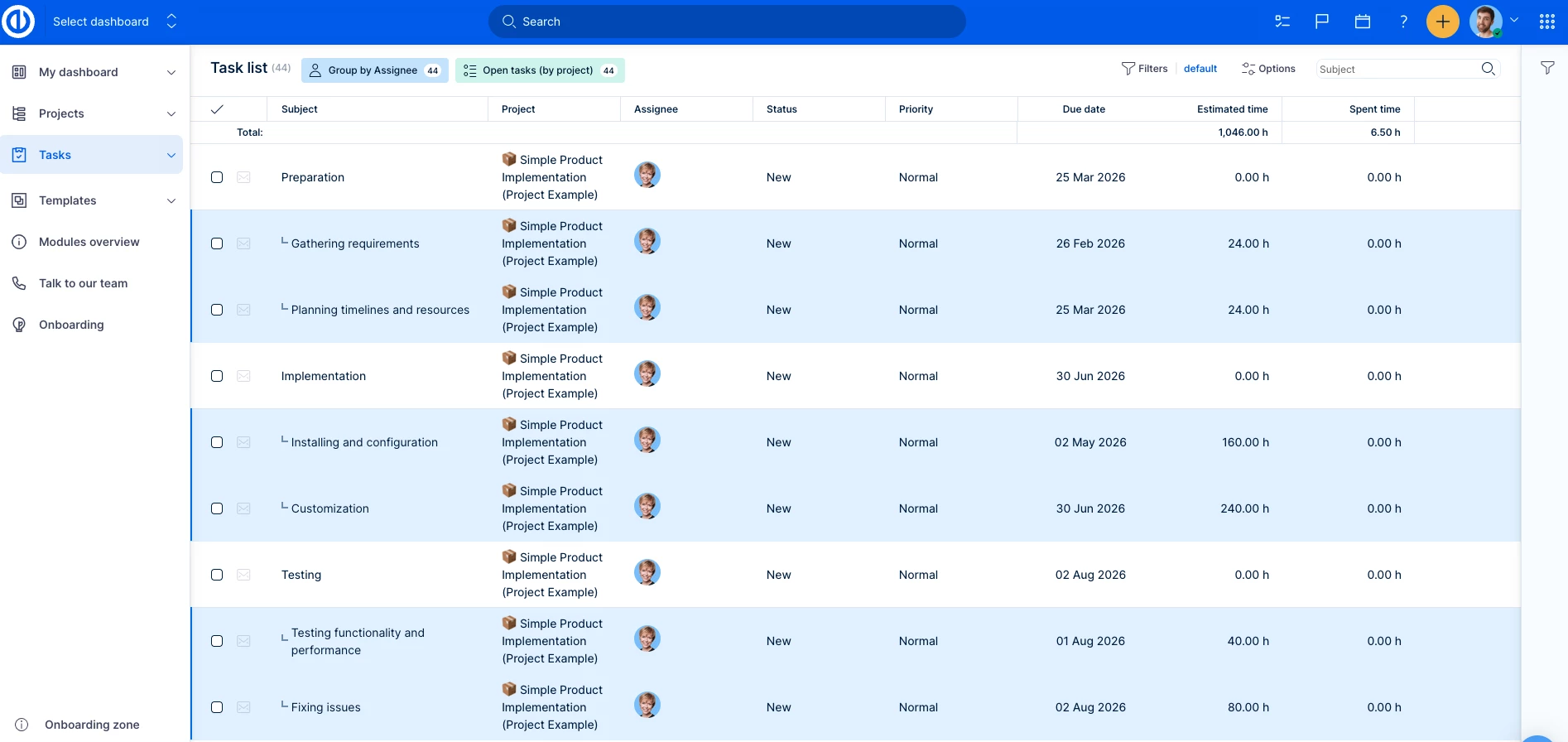Click assignee avatar in Installing and configuration row

pyautogui.click(x=647, y=440)
